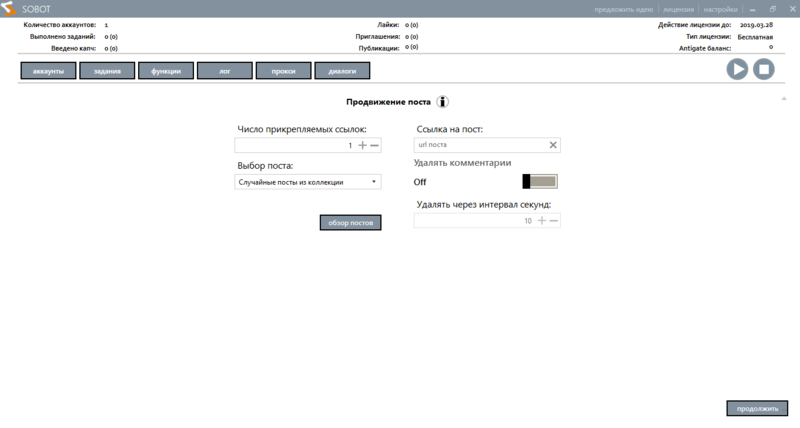Open настройки in the title bar
The image size is (800, 428).
click(720, 9)
